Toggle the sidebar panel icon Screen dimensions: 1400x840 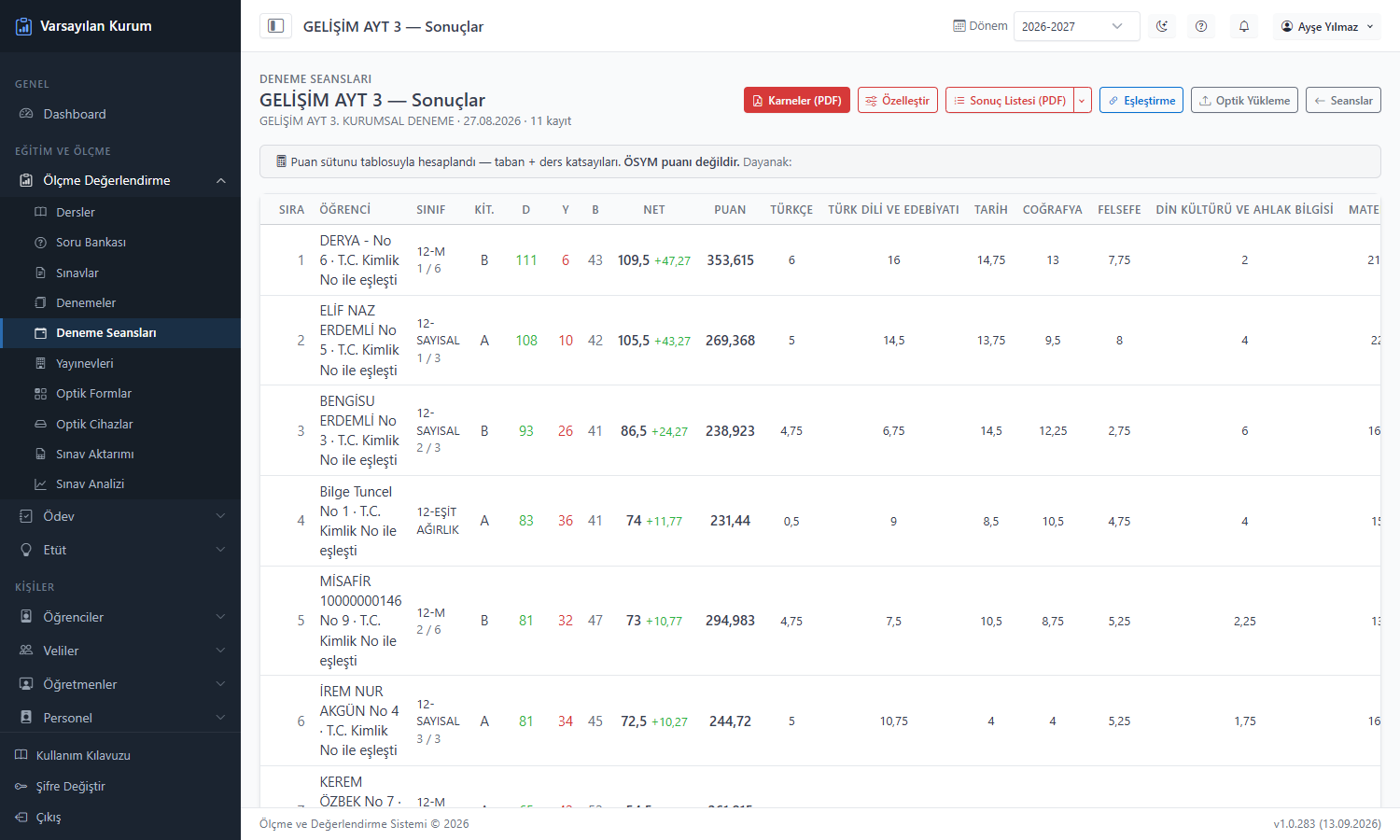point(275,26)
